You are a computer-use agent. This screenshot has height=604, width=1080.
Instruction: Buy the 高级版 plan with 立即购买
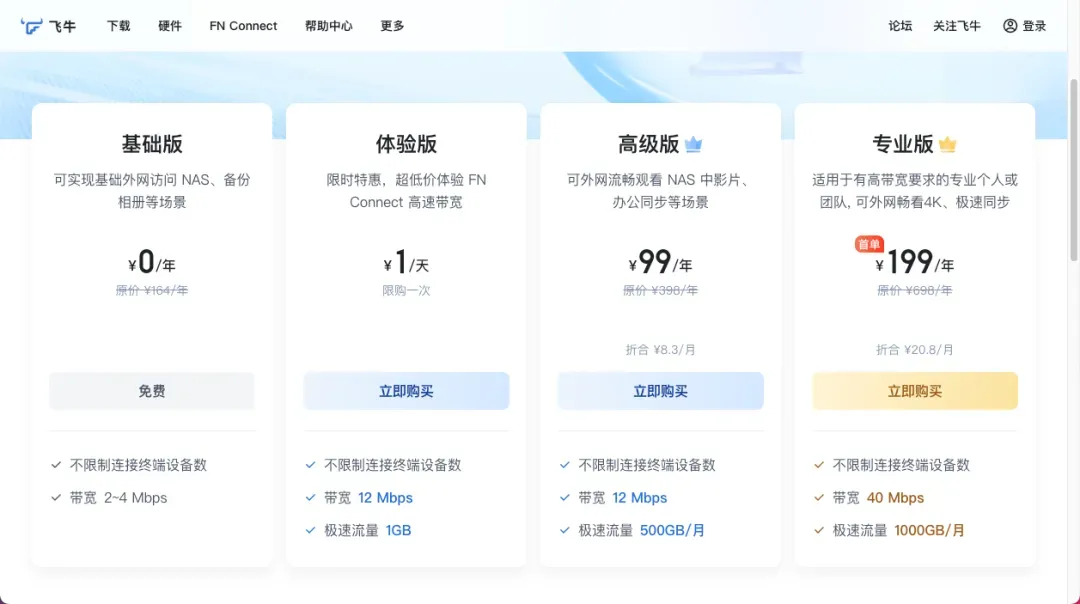coord(660,391)
